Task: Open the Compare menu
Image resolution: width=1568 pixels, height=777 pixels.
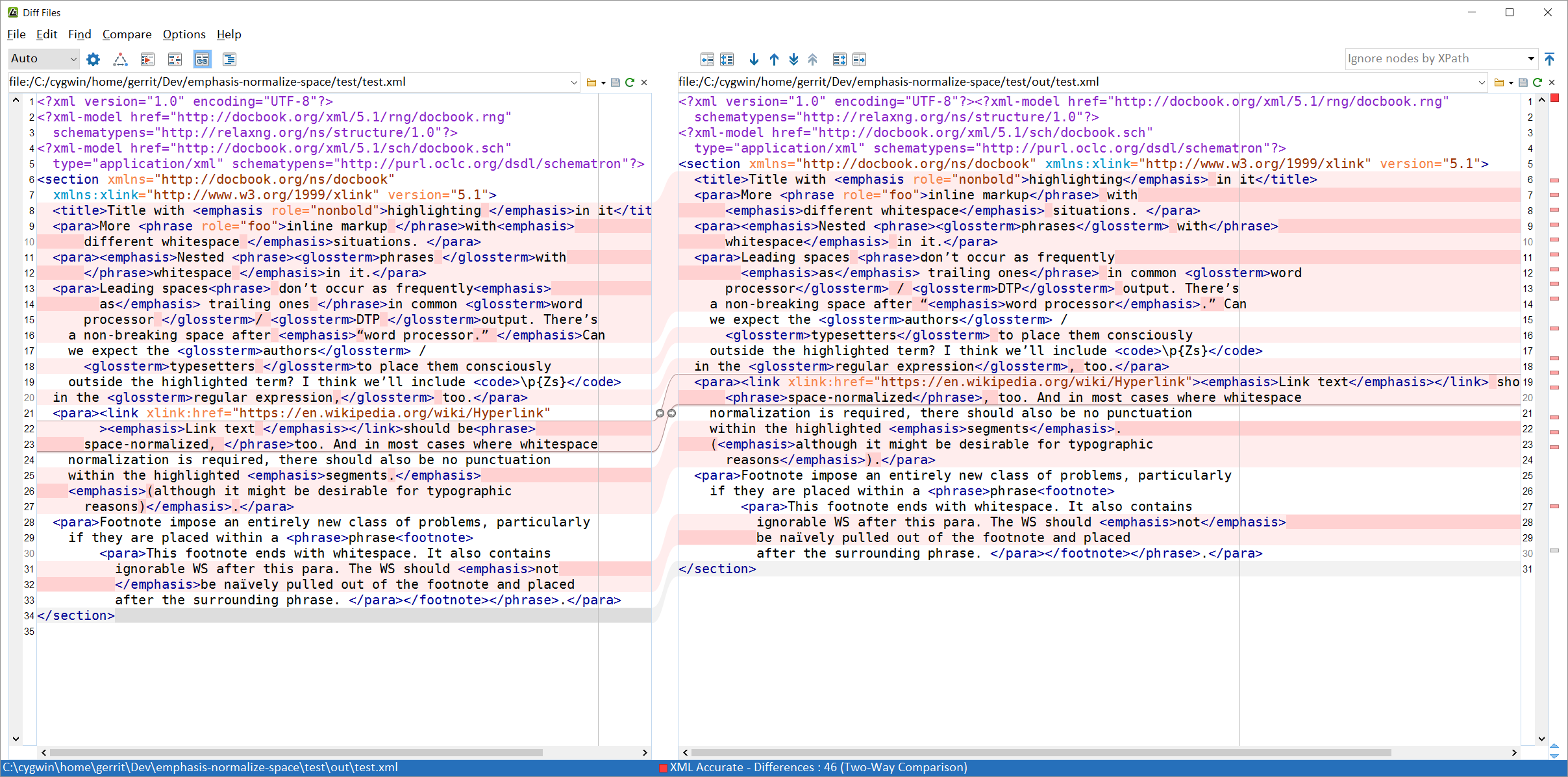Action: 126,34
